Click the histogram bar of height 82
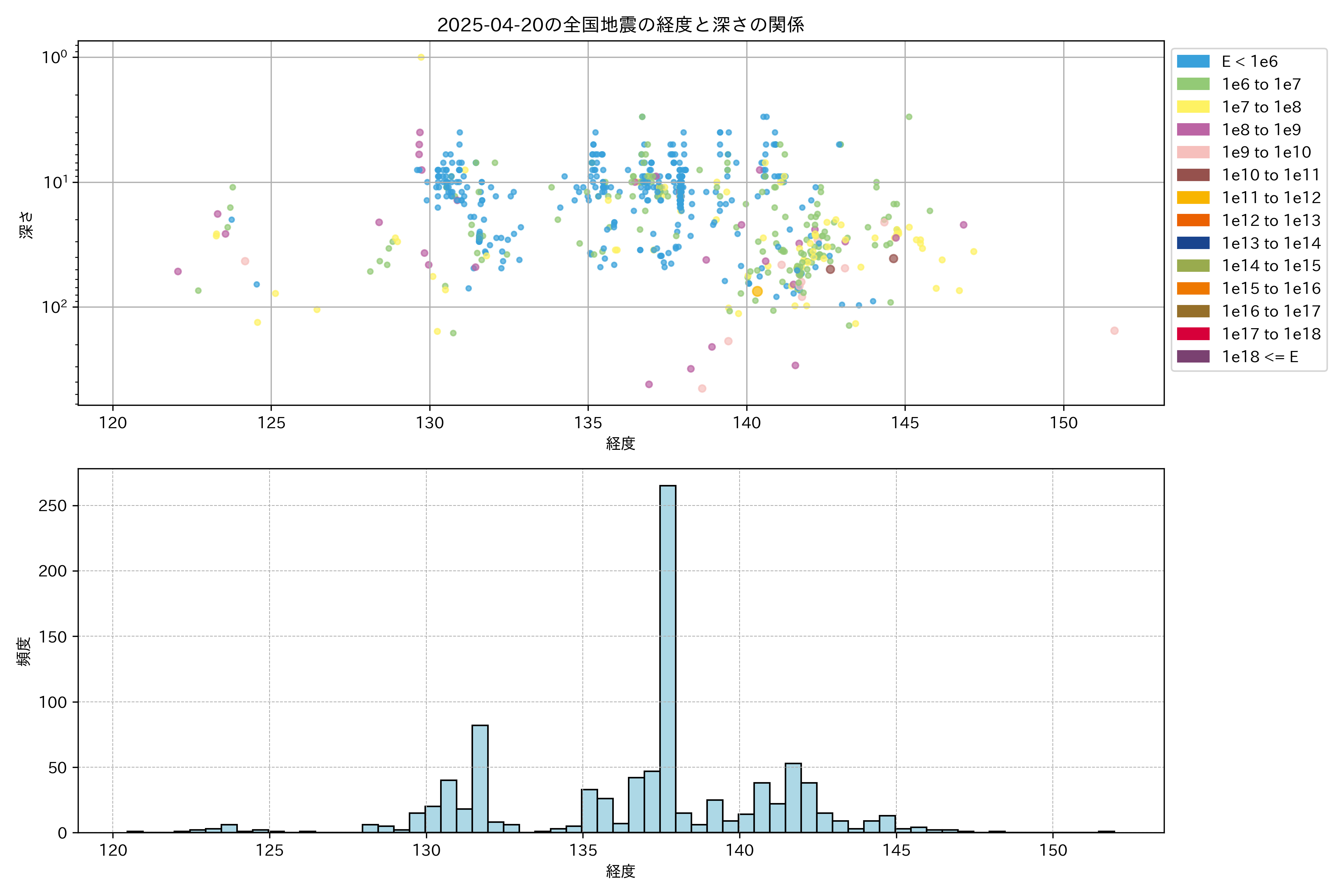This screenshot has height=896, width=1344. 479,778
